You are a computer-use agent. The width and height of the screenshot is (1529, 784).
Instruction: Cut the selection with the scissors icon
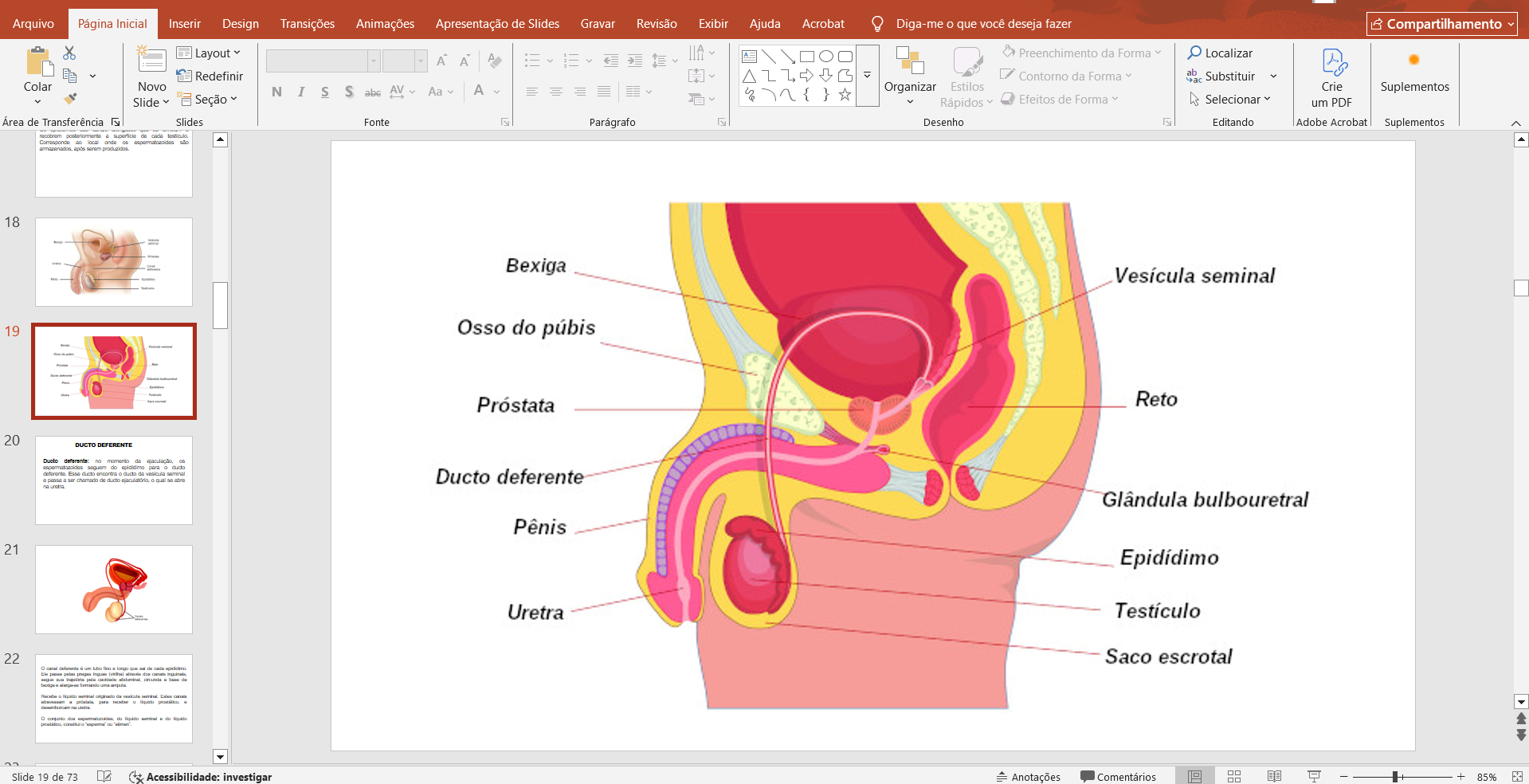69,53
